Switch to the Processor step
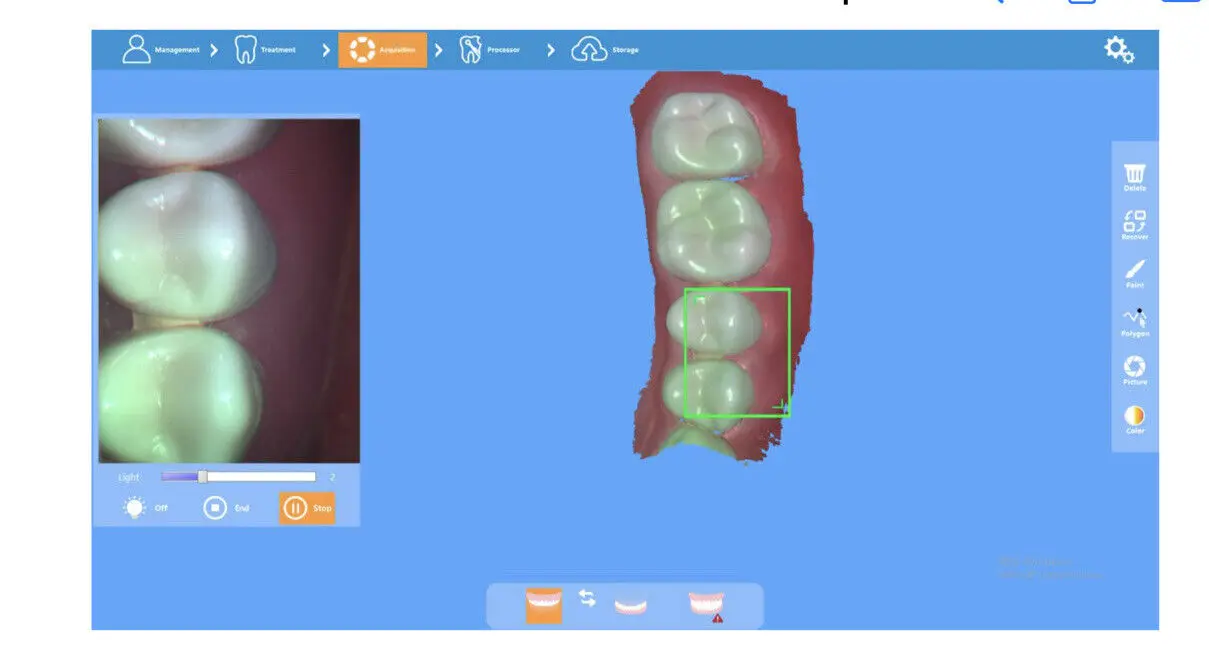This screenshot has height=645, width=1209. click(x=490, y=50)
